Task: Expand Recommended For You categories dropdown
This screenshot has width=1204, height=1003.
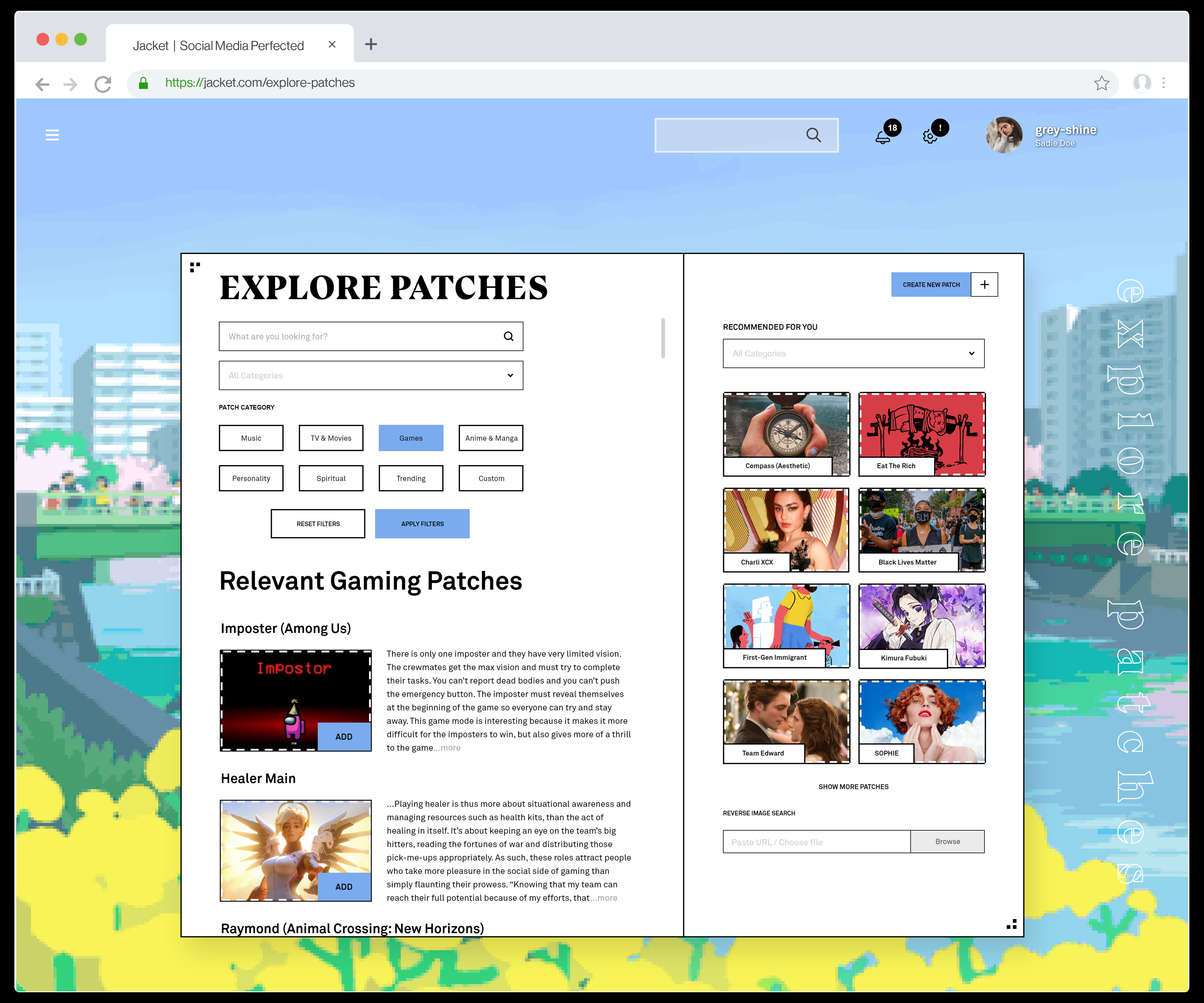Action: 853,353
